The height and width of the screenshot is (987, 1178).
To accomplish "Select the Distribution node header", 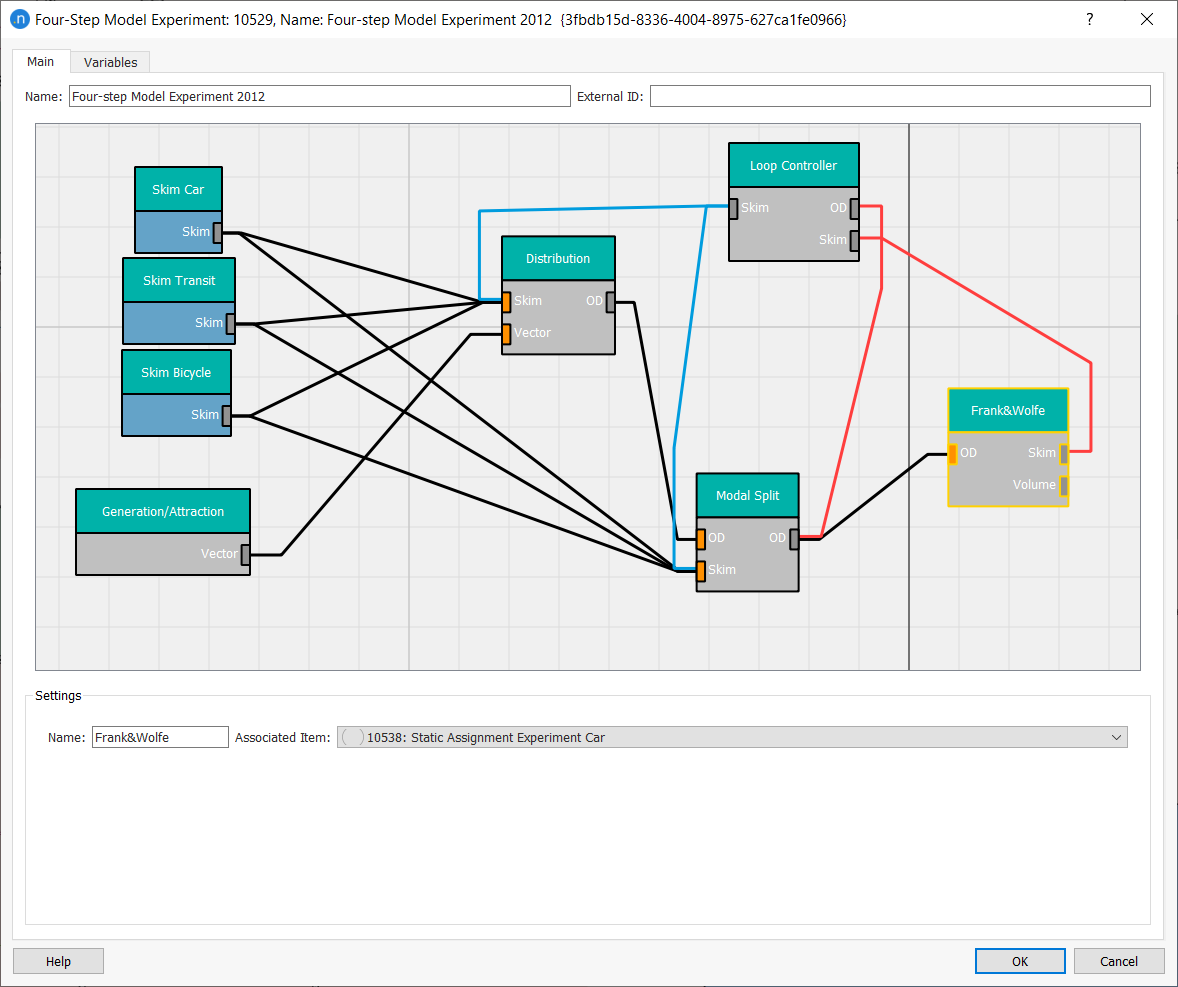I will click(x=558, y=258).
